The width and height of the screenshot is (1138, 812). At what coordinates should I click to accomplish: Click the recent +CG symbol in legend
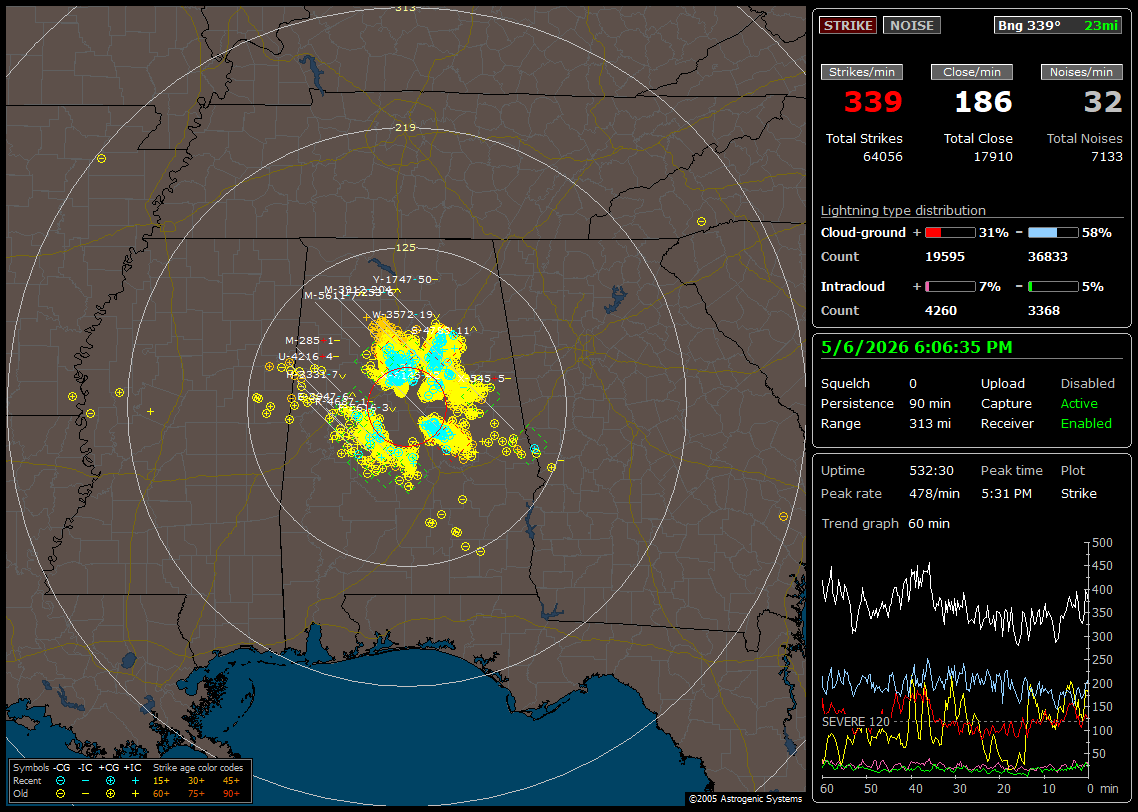(x=110, y=781)
